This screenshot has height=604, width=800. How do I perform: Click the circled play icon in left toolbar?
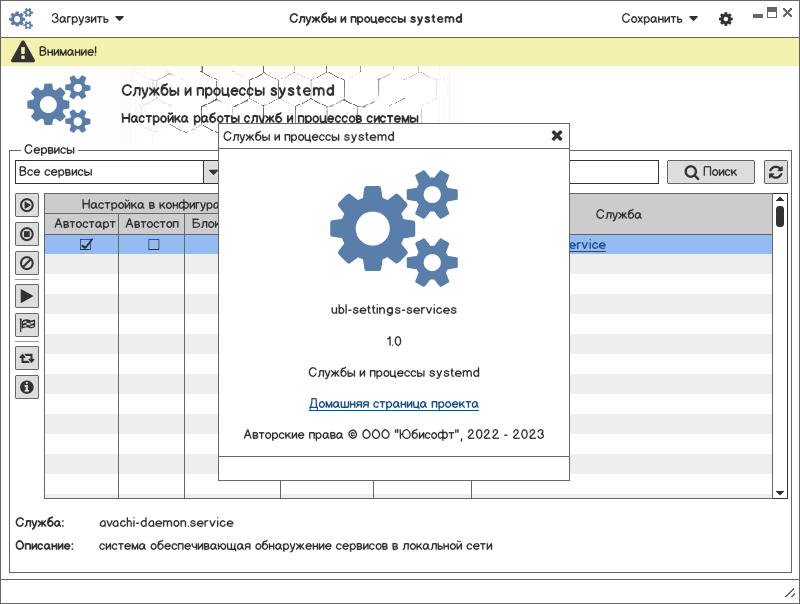(27, 205)
